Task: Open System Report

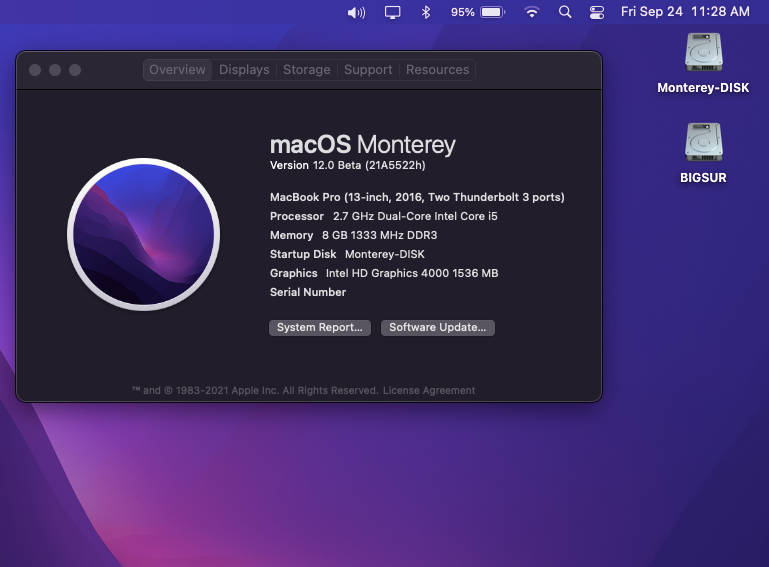Action: coord(320,328)
